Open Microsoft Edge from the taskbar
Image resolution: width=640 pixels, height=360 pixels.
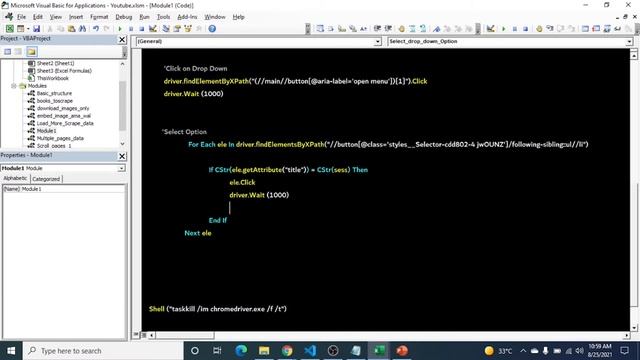coord(241,351)
